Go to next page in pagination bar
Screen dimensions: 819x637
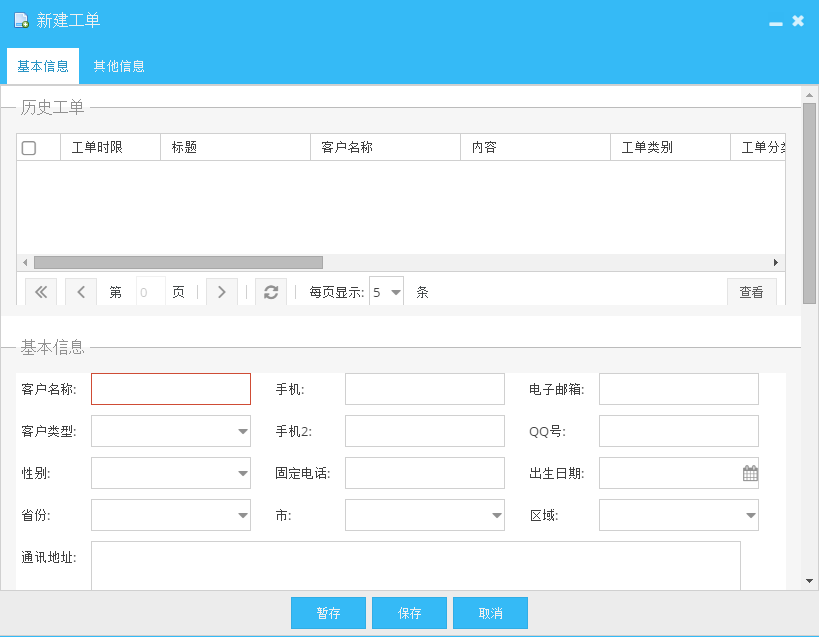pyautogui.click(x=222, y=292)
